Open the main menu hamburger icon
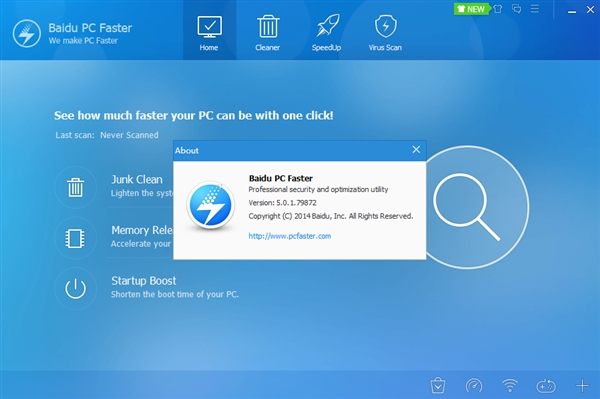 click(535, 9)
